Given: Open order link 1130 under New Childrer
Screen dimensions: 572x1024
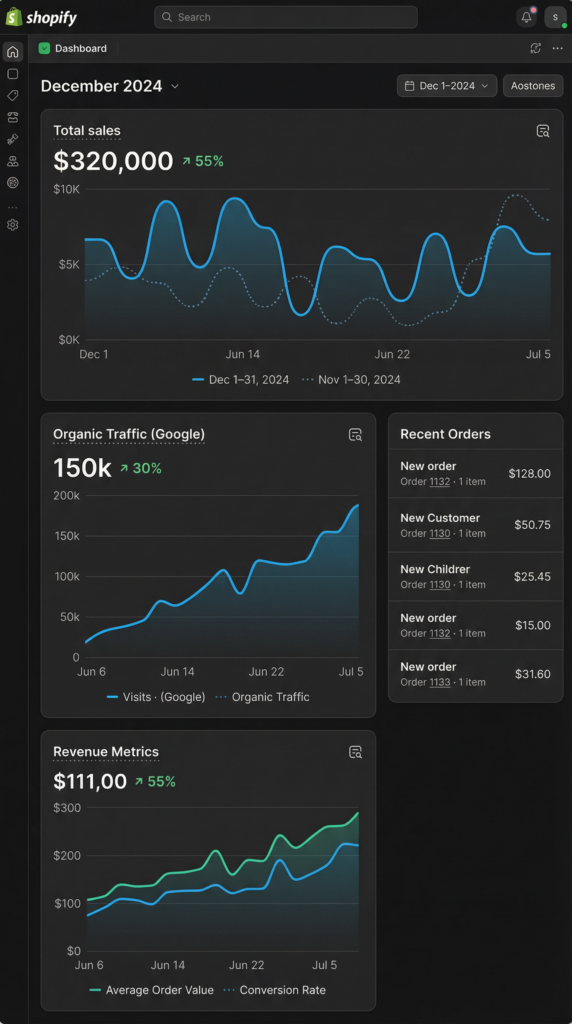Looking at the screenshot, I should click(x=439, y=584).
